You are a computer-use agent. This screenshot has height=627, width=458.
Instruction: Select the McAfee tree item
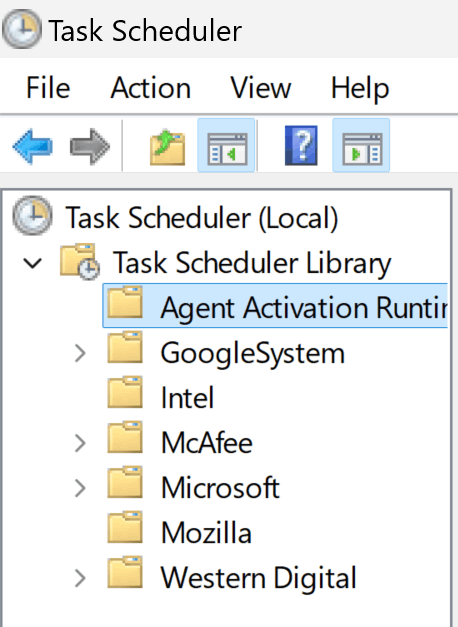point(207,443)
